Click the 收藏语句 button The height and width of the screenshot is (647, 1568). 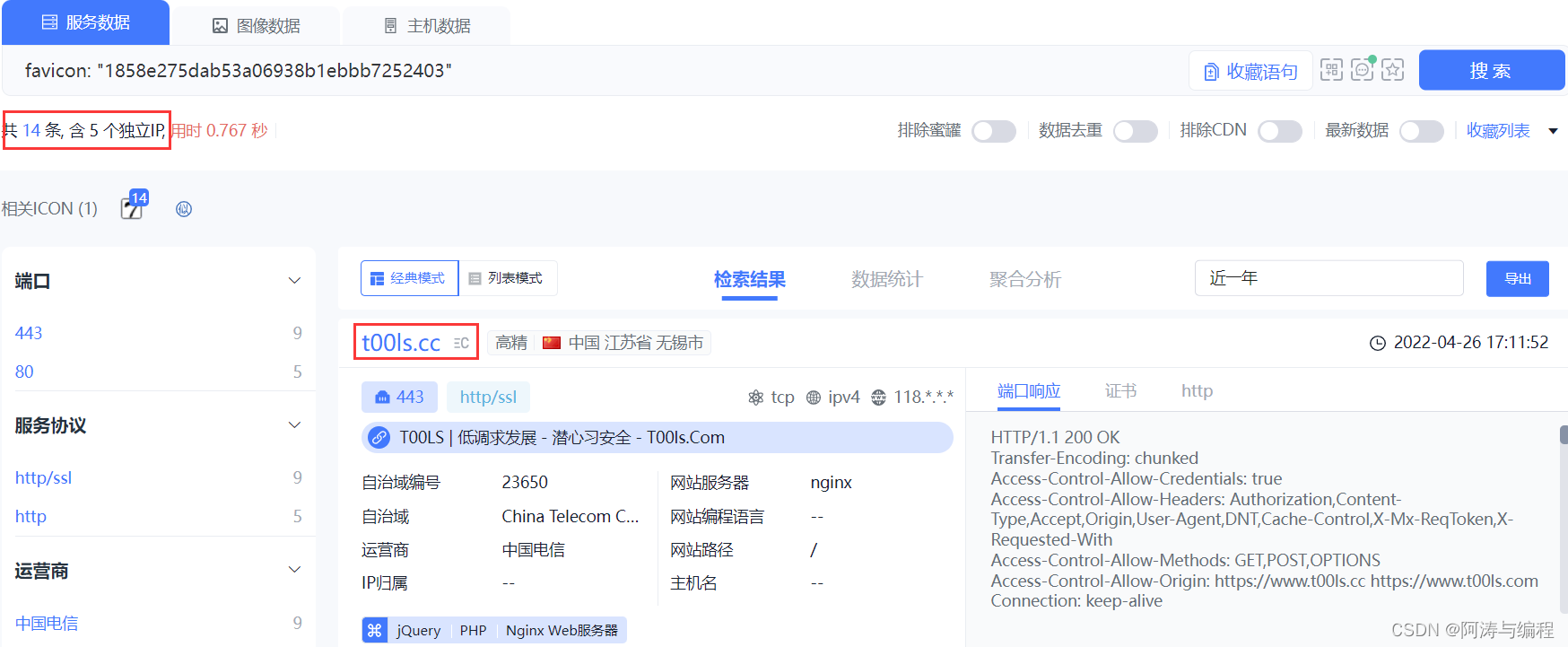[1250, 71]
